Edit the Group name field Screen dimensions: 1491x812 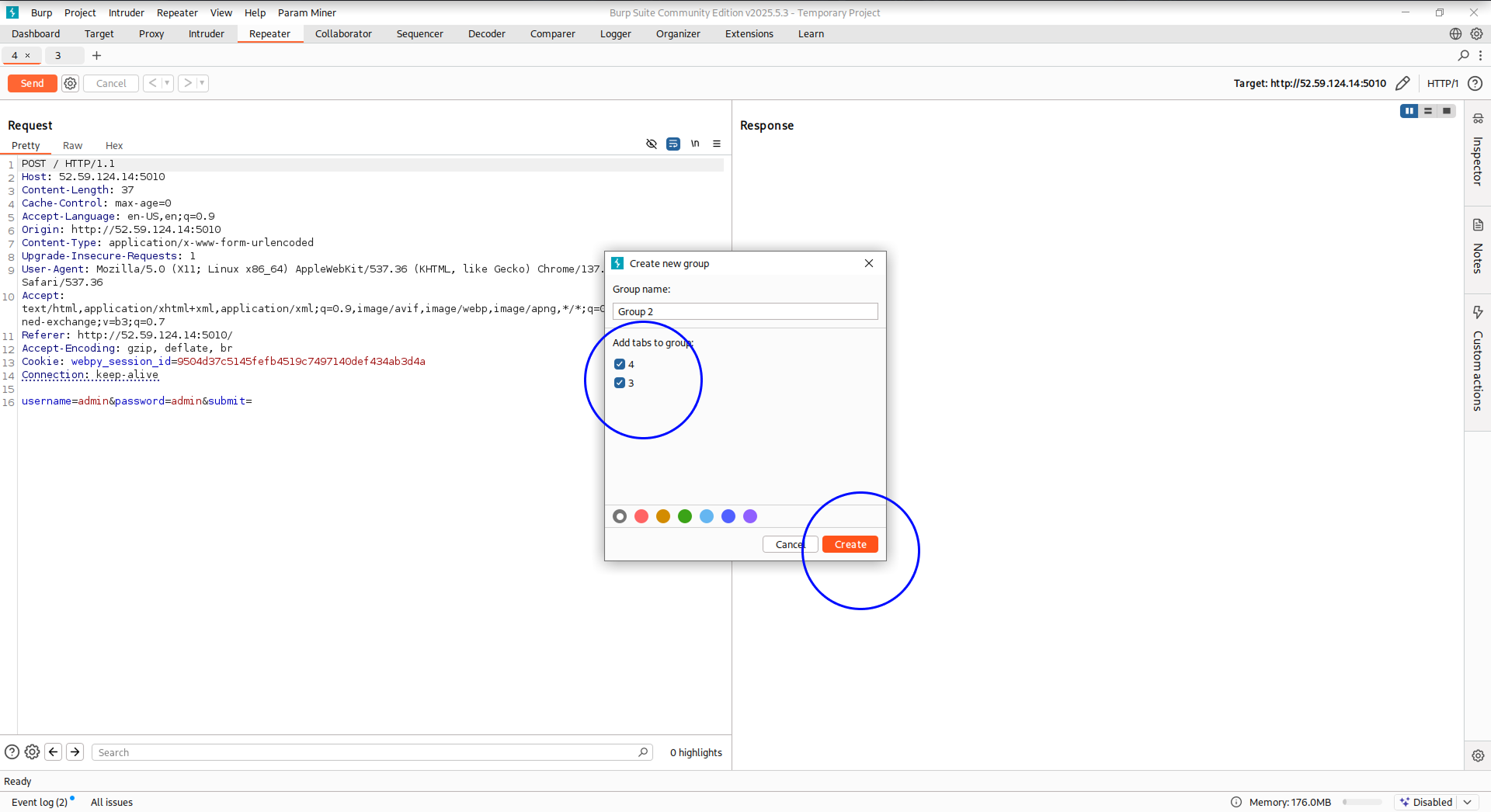coord(745,311)
